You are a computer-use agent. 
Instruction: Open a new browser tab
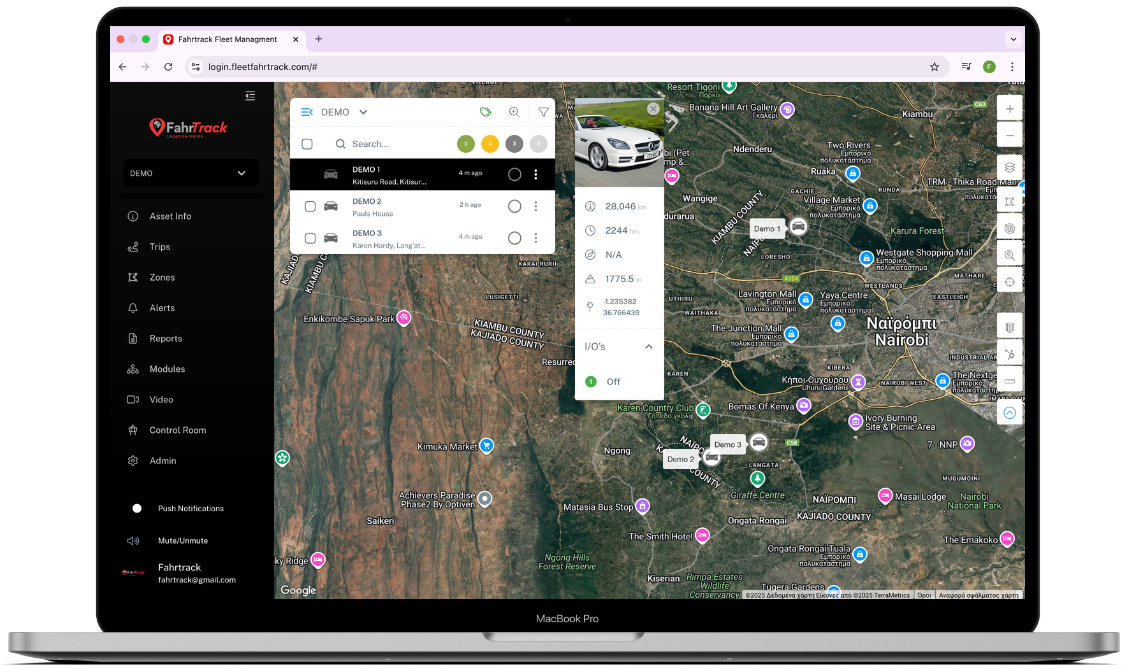coord(318,39)
